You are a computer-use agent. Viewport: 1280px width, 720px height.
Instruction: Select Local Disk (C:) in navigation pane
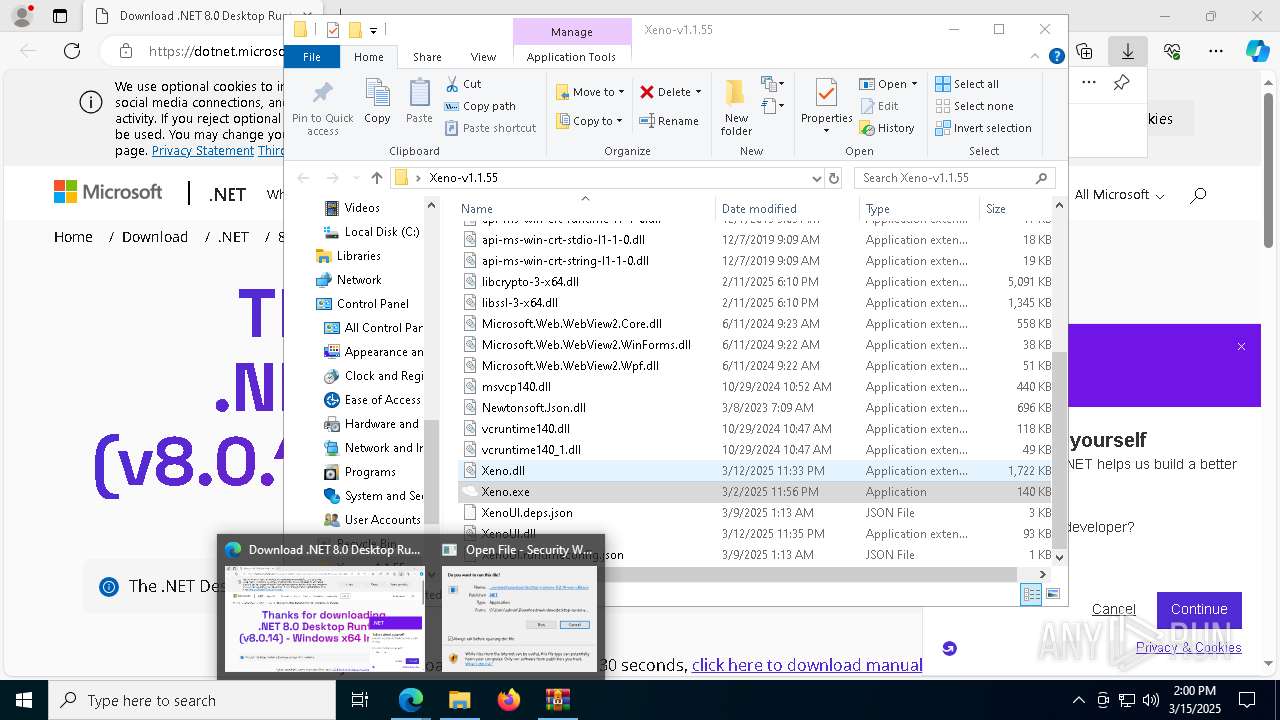coord(381,232)
